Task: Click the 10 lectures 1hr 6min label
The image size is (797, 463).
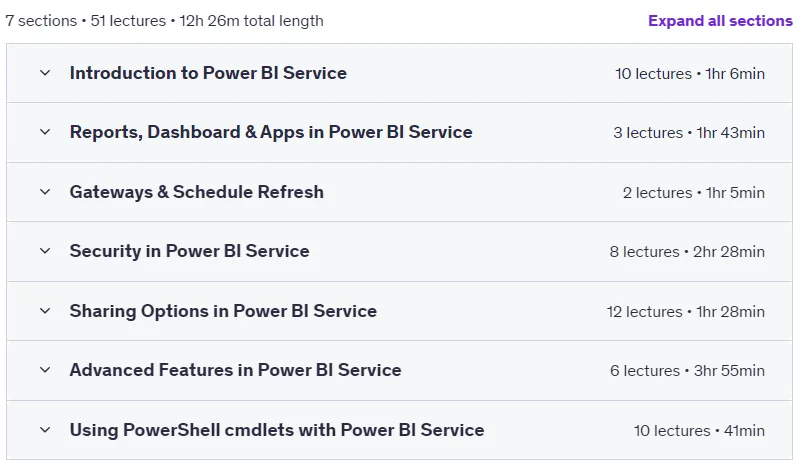Action: click(x=690, y=74)
